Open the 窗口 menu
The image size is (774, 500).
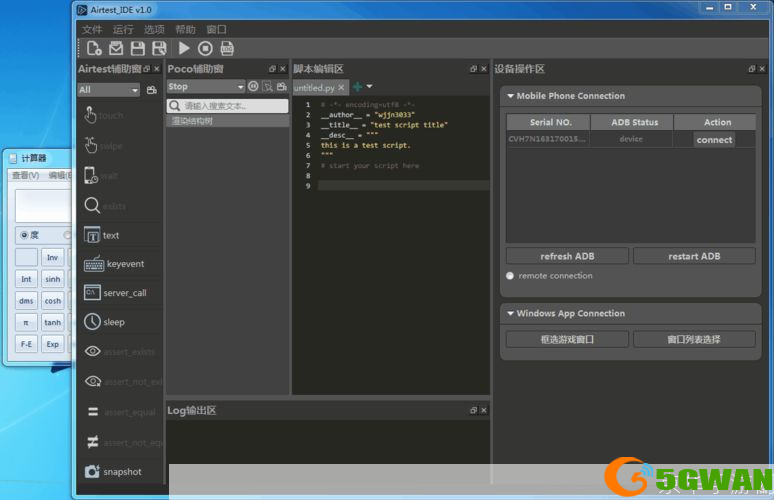[x=216, y=30]
